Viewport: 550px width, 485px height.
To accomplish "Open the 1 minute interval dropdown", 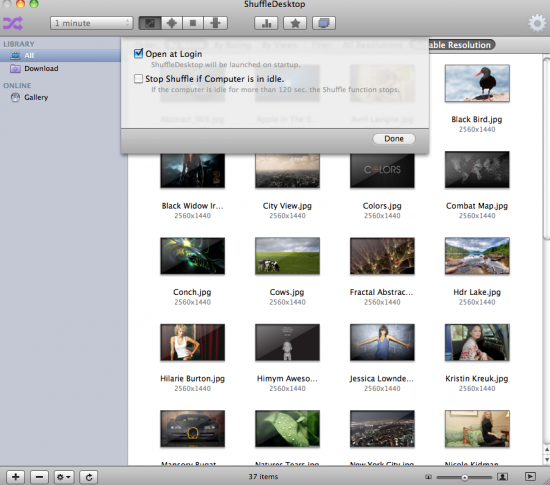I will [91, 23].
